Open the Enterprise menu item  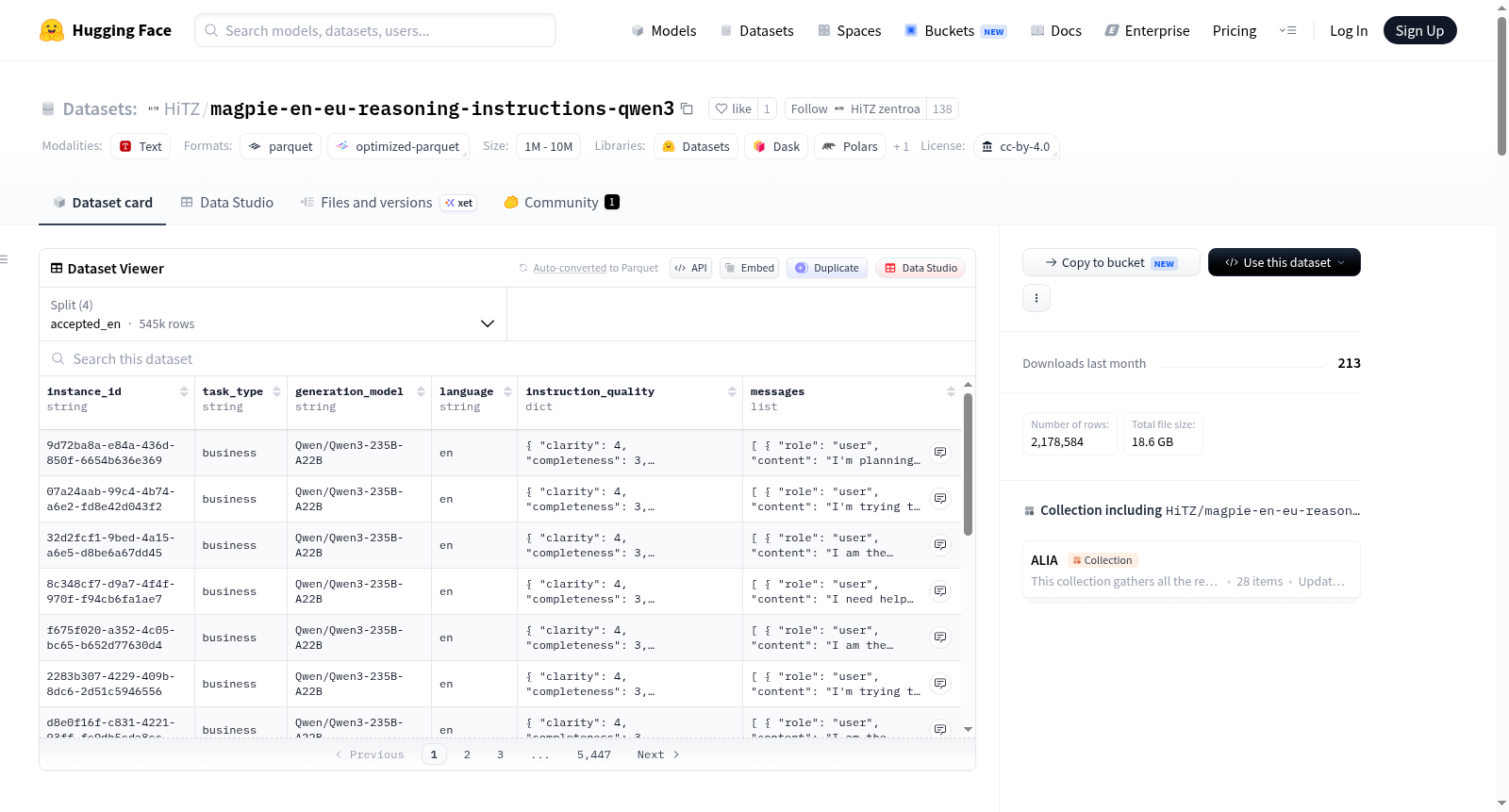(x=1147, y=30)
